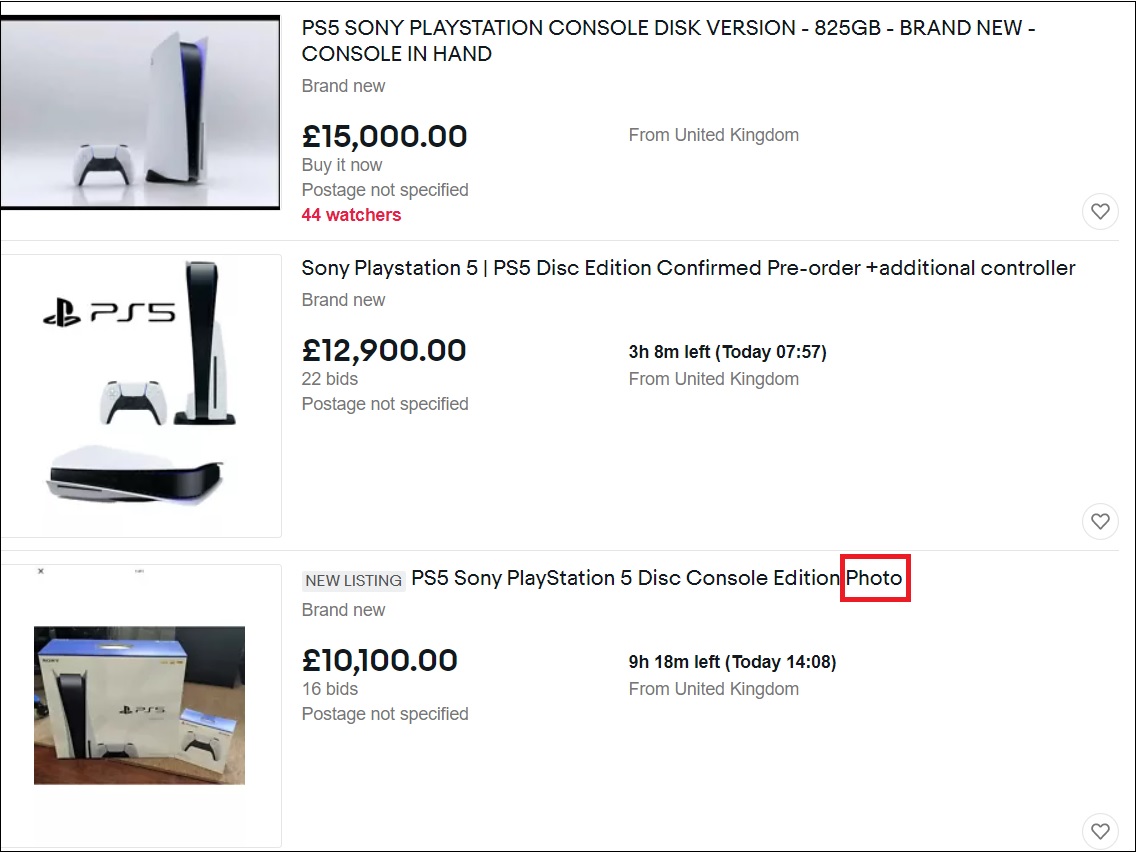1138x852 pixels.
Task: Add £15,000 PS5 listing to watchlist heart
Action: point(1100,211)
